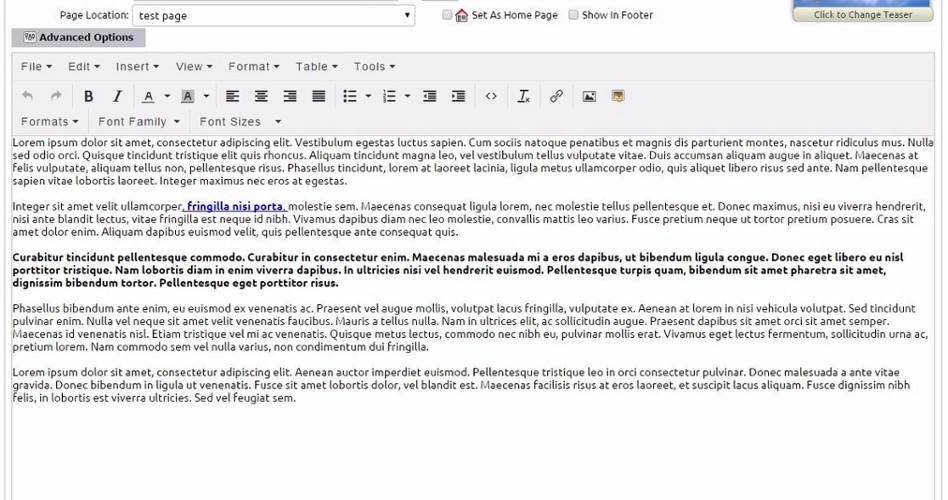
Task: Open the source code view
Action: pyautogui.click(x=491, y=96)
